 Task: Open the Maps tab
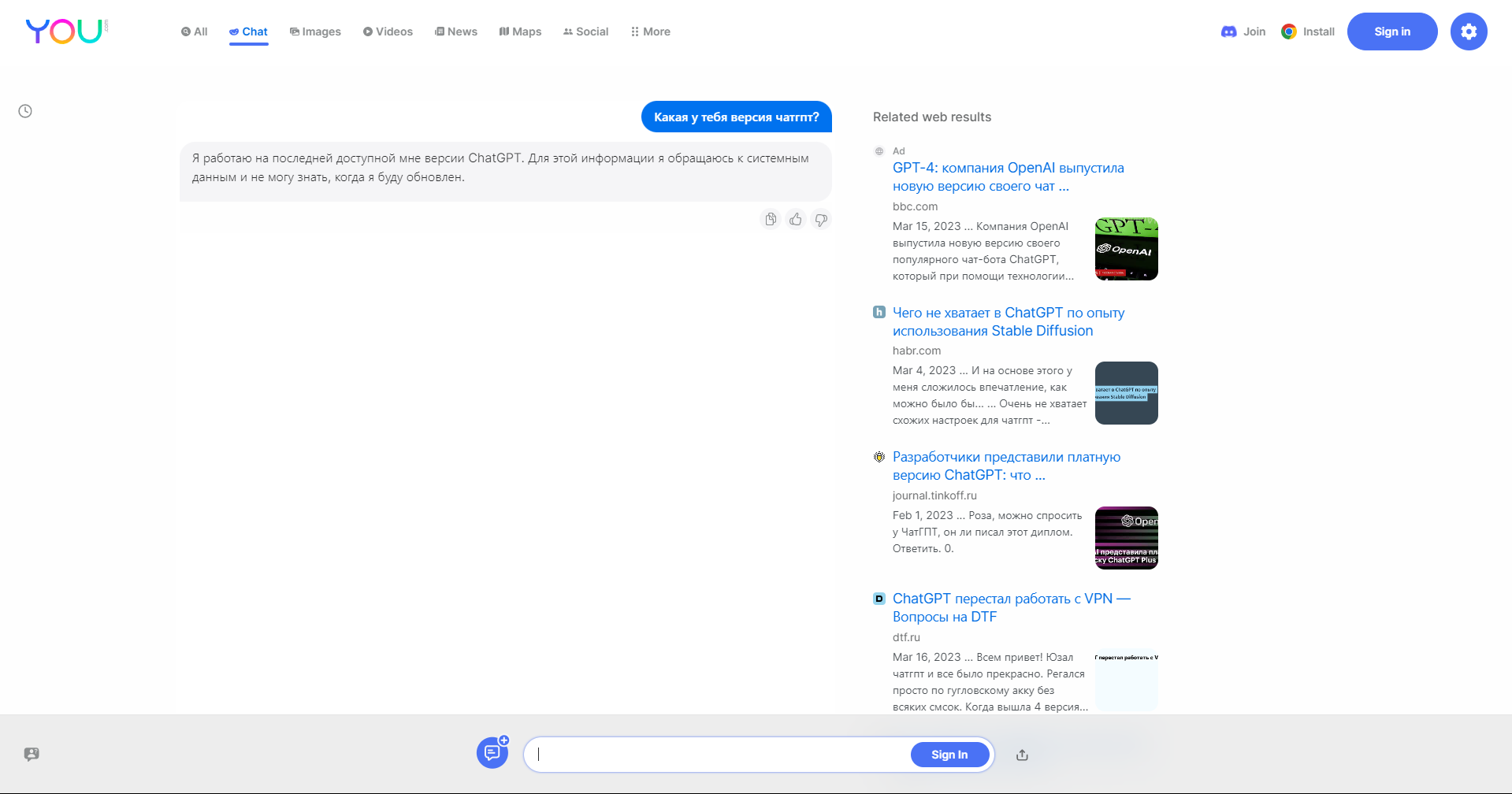tap(520, 32)
